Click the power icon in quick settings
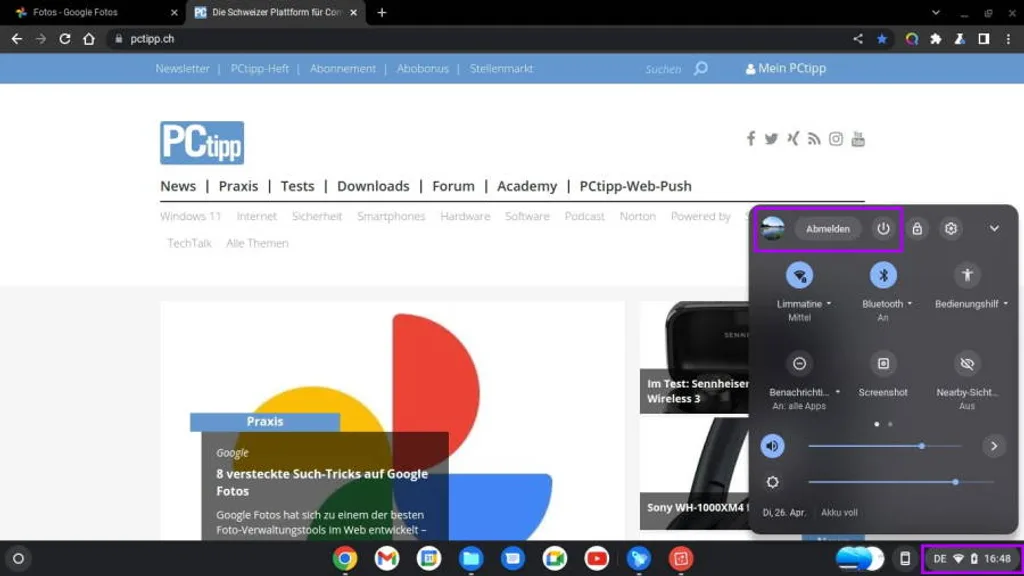1024x576 pixels. click(x=883, y=229)
